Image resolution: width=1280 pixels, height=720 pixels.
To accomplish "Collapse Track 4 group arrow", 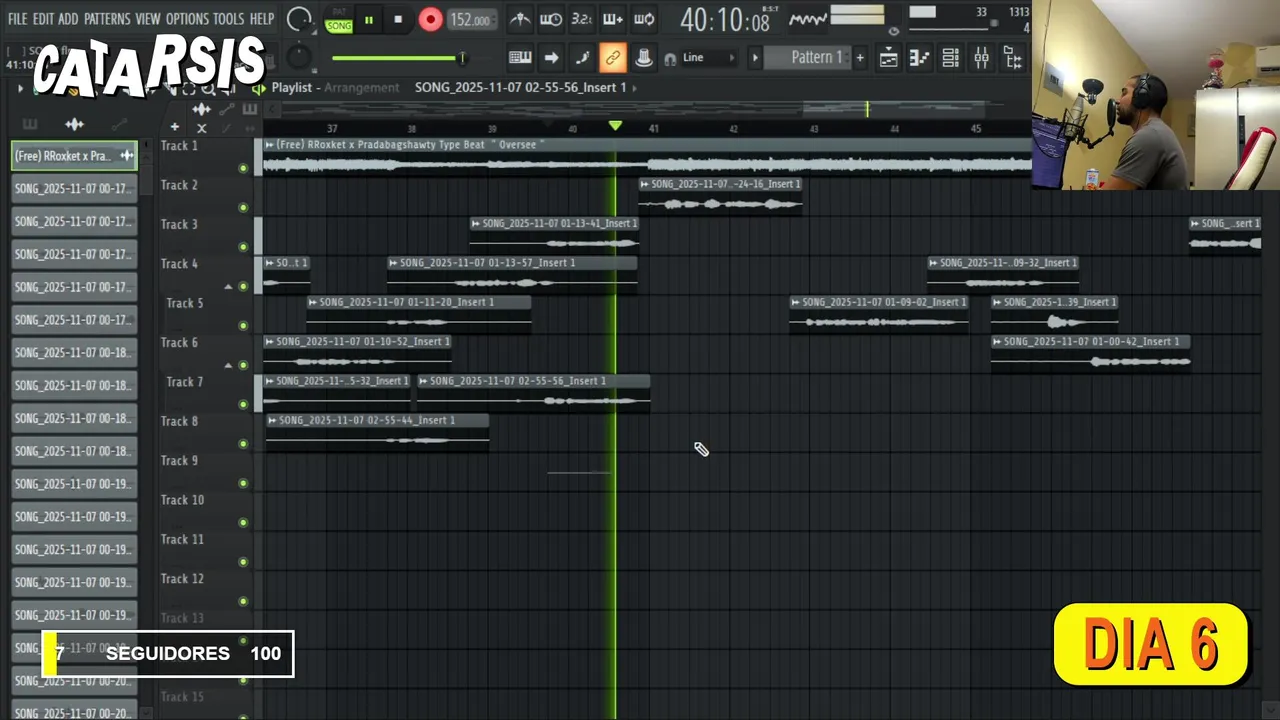I will click(228, 287).
